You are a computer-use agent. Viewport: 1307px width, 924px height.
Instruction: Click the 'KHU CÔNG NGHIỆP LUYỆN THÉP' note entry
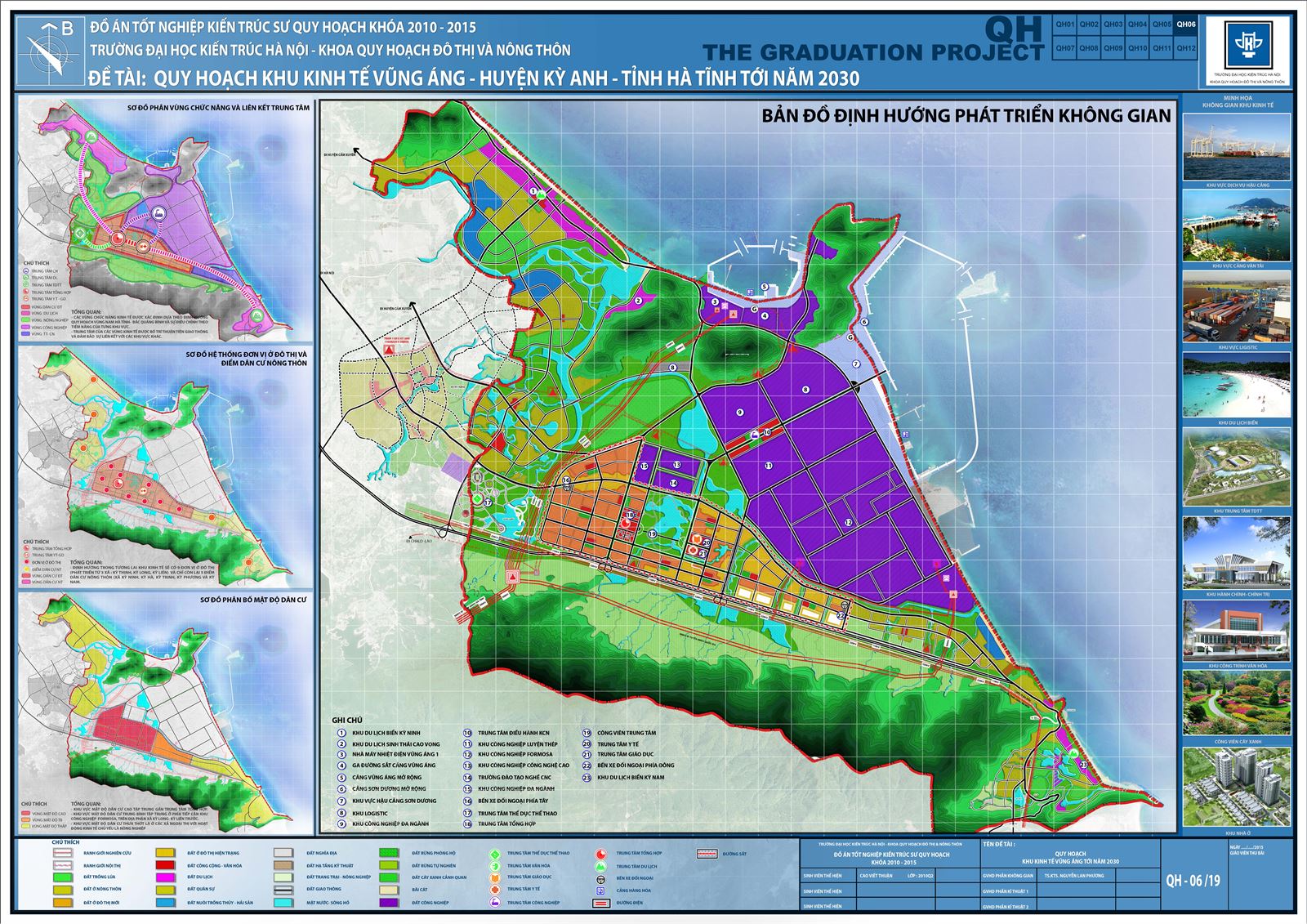[518, 744]
